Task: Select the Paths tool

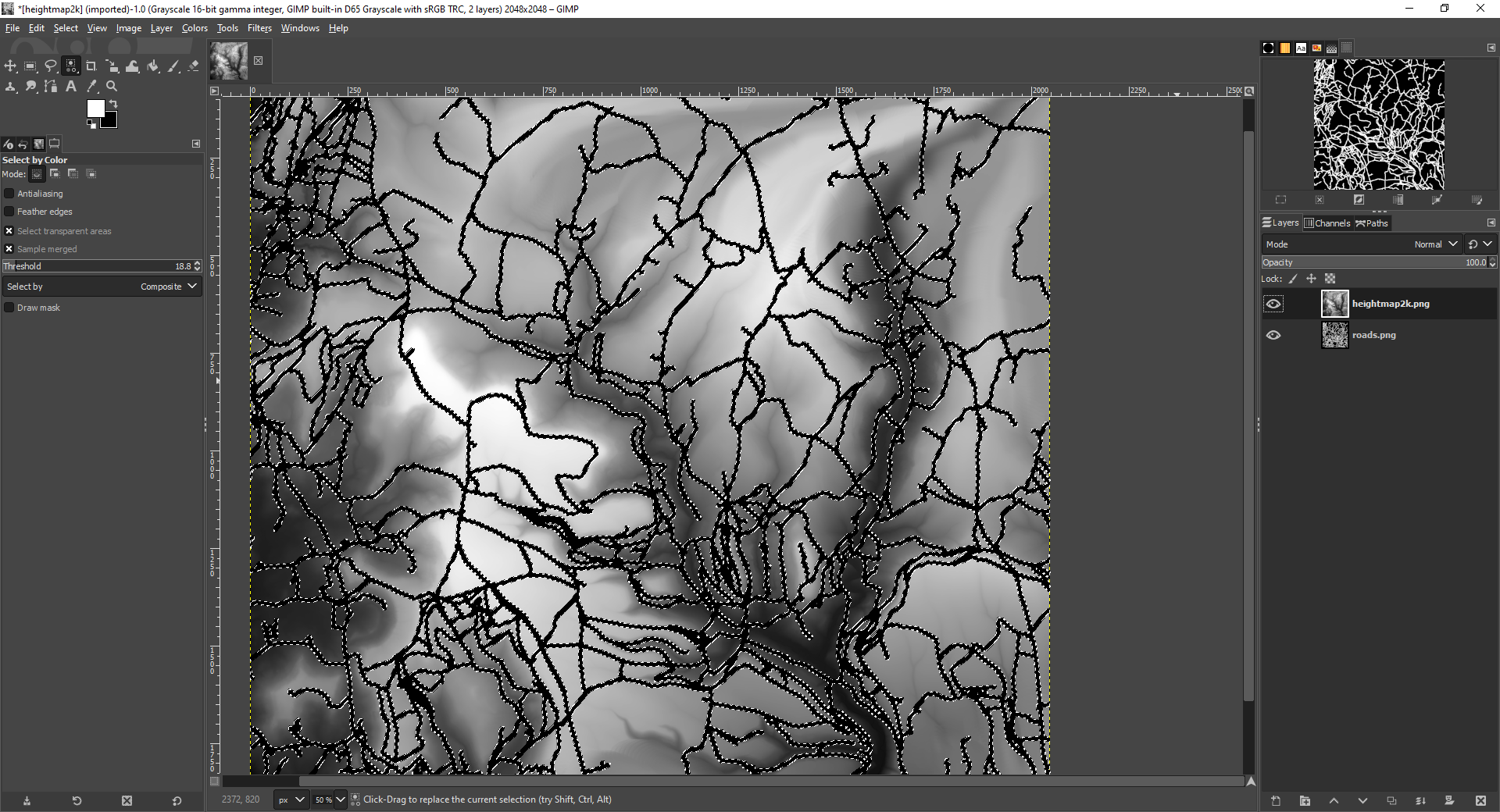Action: [51, 87]
